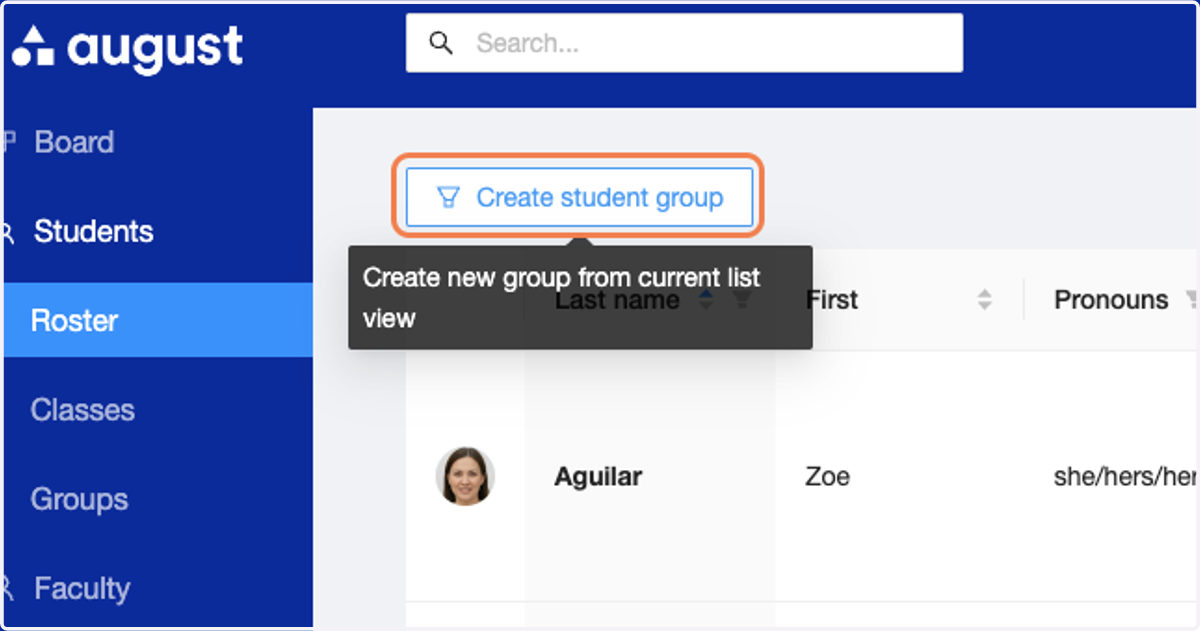Select the Roster menu item
The width and height of the screenshot is (1200, 631).
pyautogui.click(x=158, y=320)
